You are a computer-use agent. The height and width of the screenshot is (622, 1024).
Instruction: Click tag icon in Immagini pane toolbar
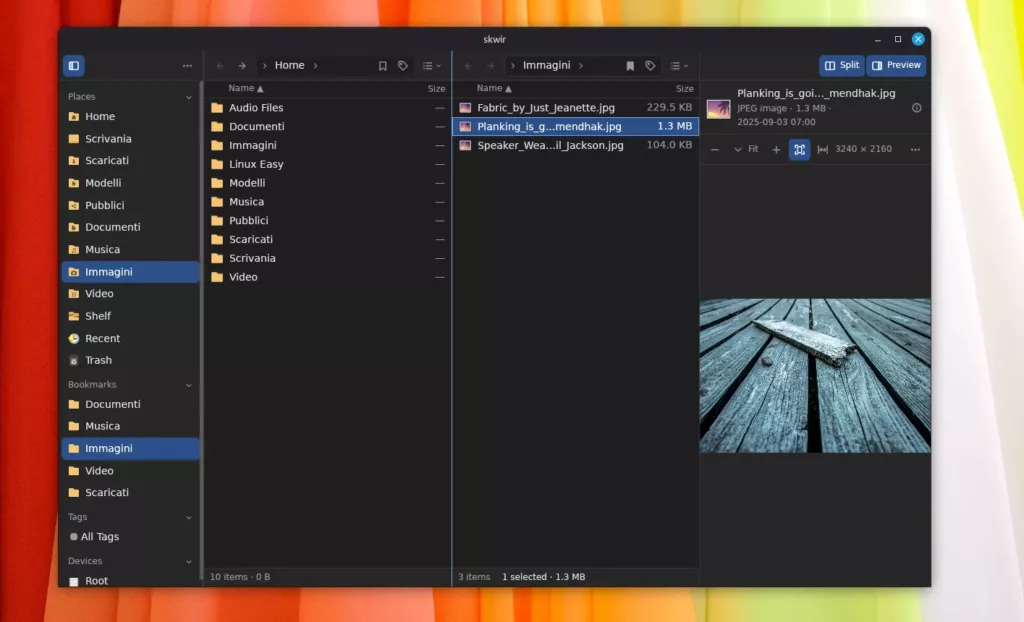[650, 65]
